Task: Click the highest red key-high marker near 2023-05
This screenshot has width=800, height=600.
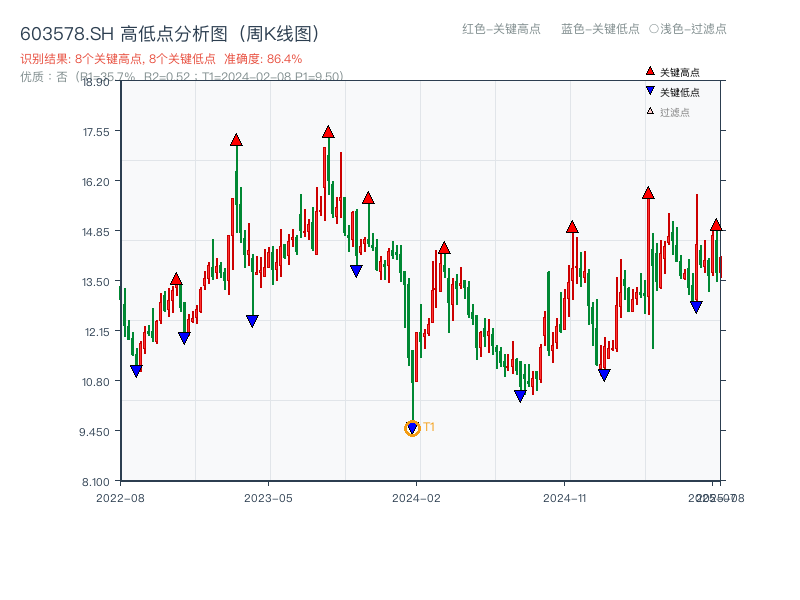Action: [x=326, y=131]
